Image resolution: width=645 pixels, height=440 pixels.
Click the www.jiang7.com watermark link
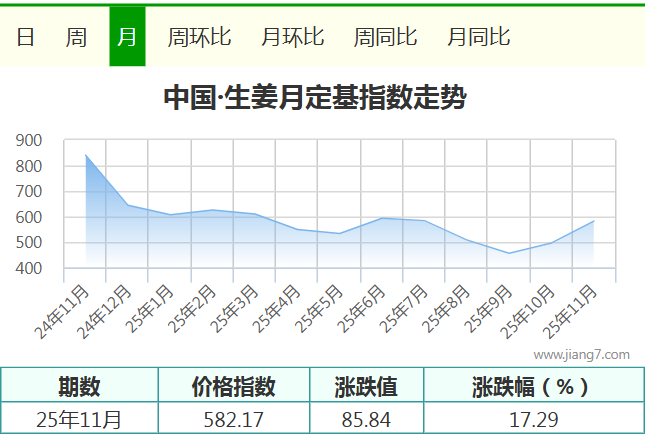tap(581, 355)
